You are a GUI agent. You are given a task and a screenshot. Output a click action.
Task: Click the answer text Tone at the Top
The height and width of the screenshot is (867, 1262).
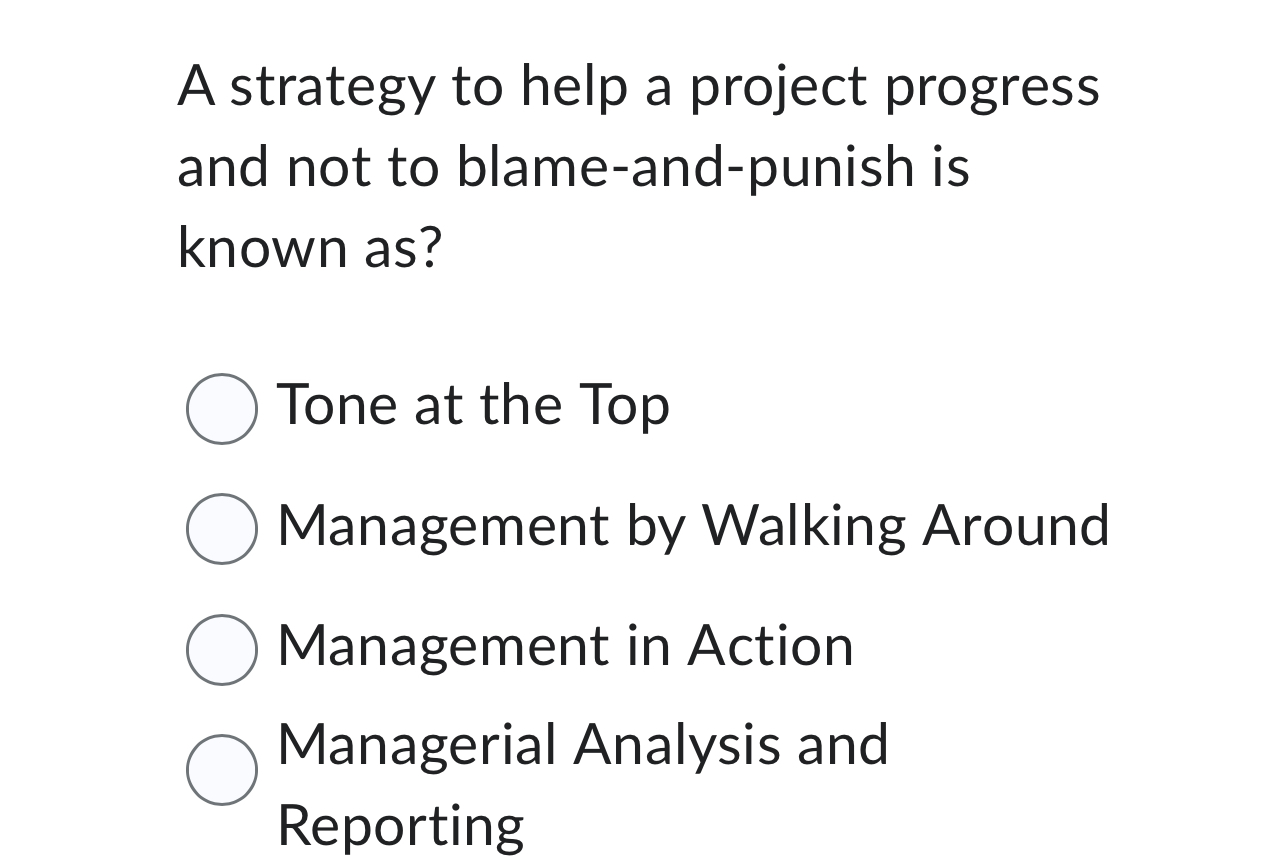tap(472, 406)
